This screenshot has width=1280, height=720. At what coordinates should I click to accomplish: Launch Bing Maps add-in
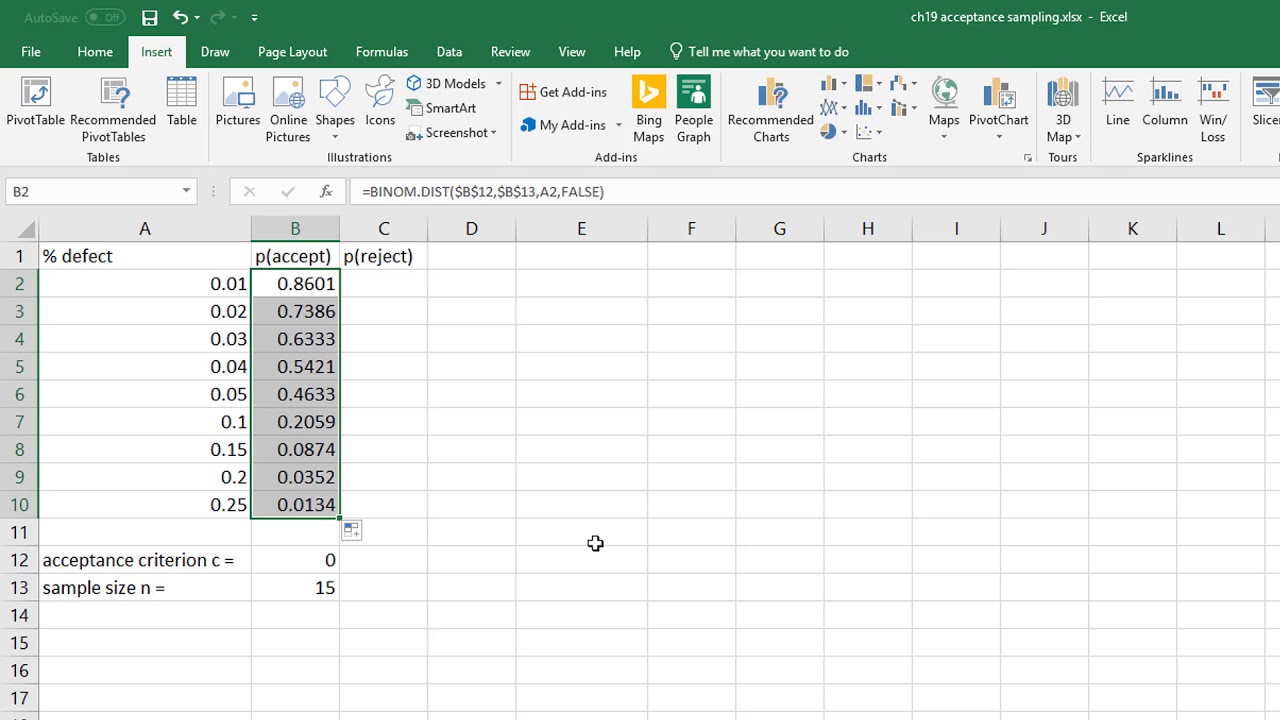648,110
